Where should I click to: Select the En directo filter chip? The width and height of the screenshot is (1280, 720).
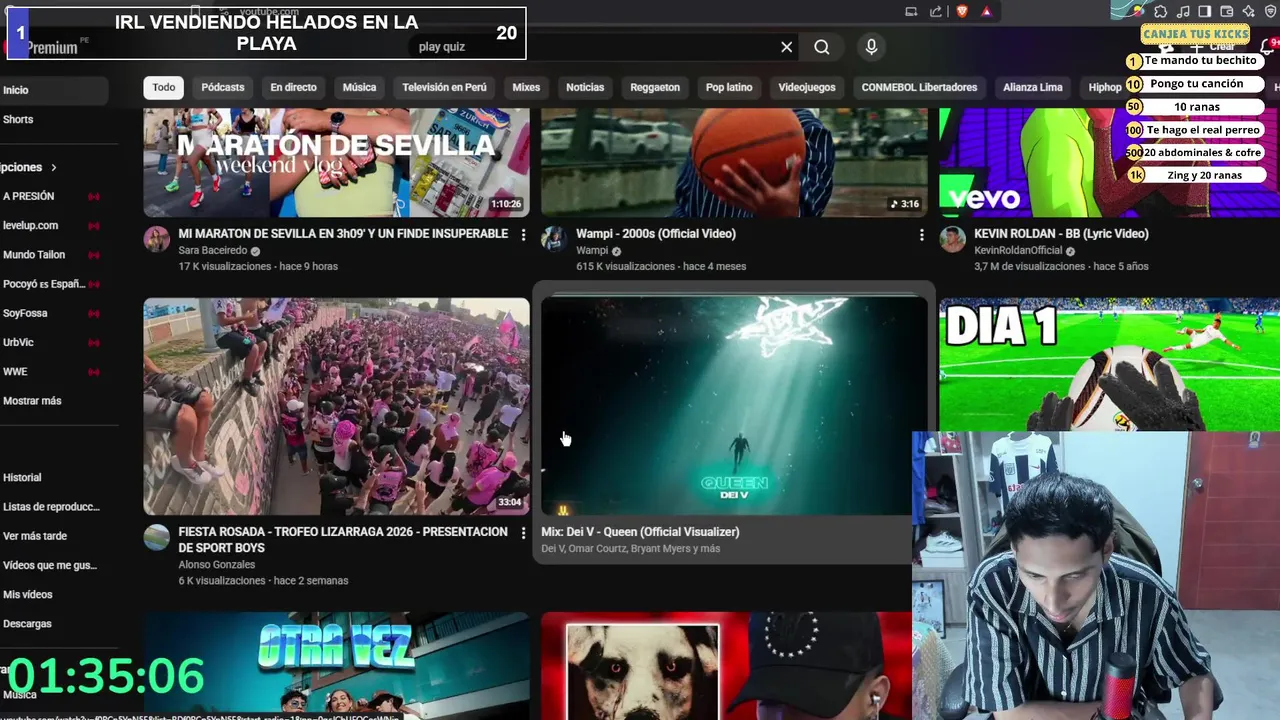pyautogui.click(x=293, y=87)
